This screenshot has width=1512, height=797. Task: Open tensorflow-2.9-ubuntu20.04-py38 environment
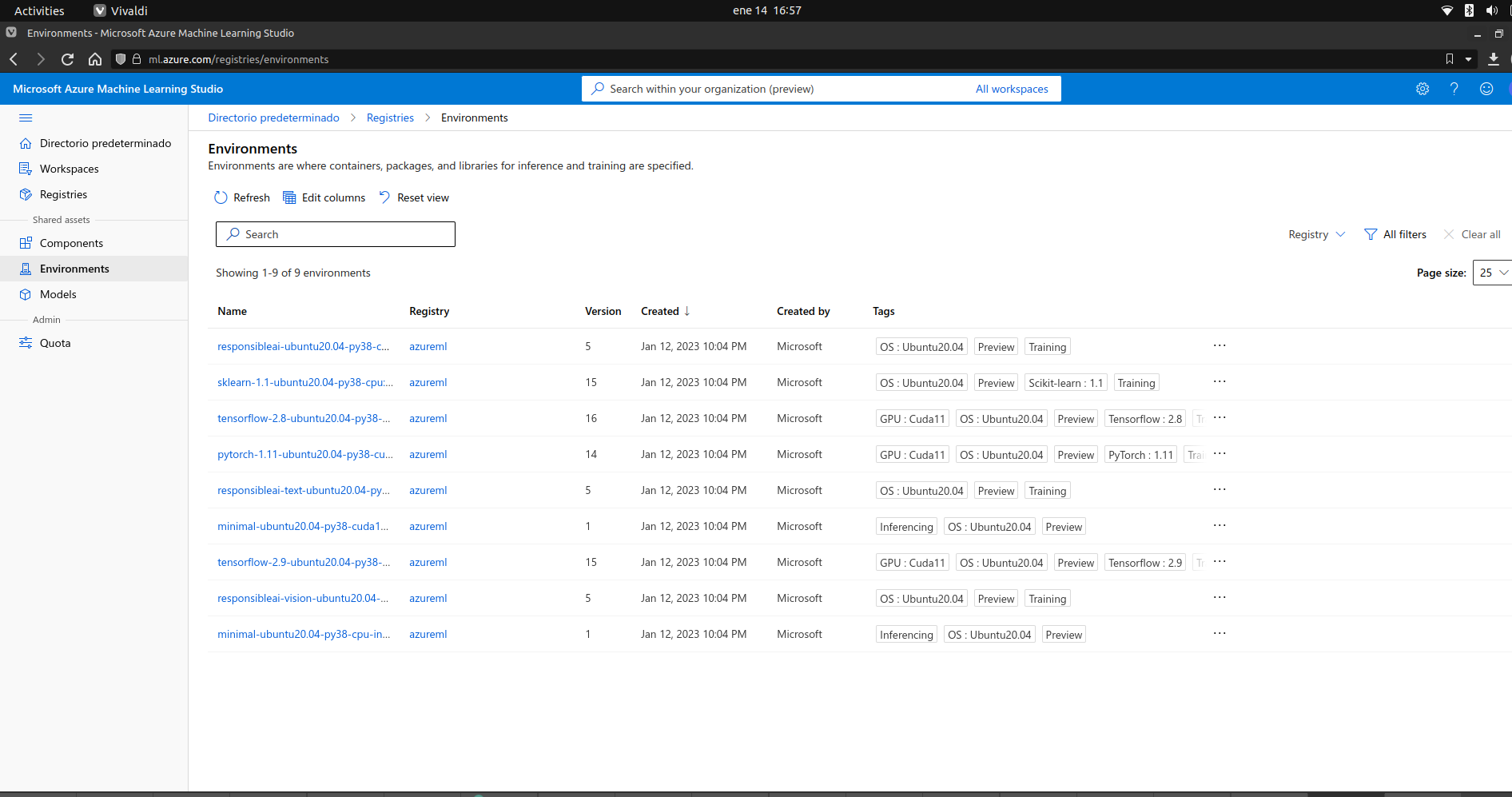point(304,562)
